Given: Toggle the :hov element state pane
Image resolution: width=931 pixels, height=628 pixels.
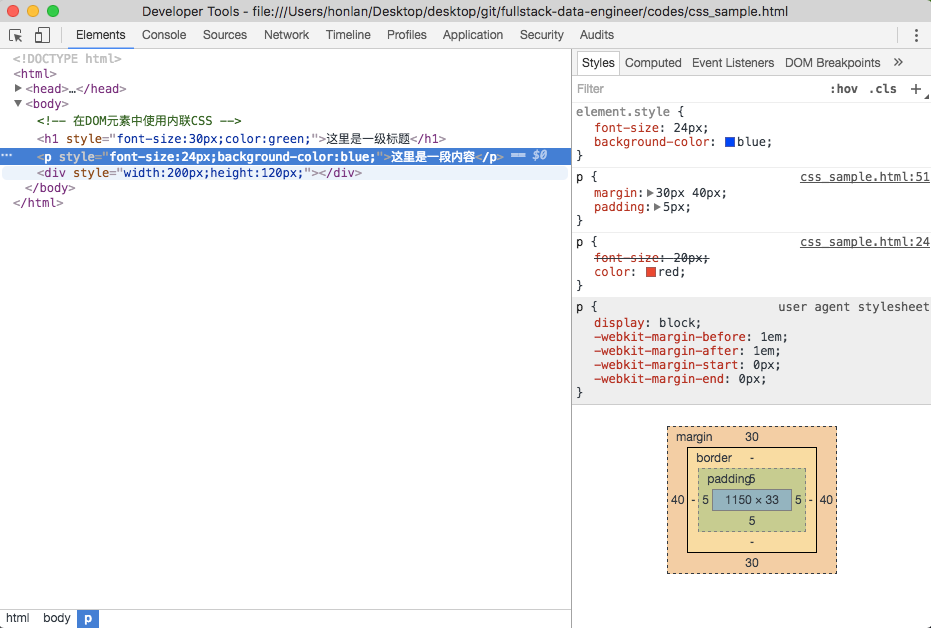Looking at the screenshot, I should [x=844, y=89].
